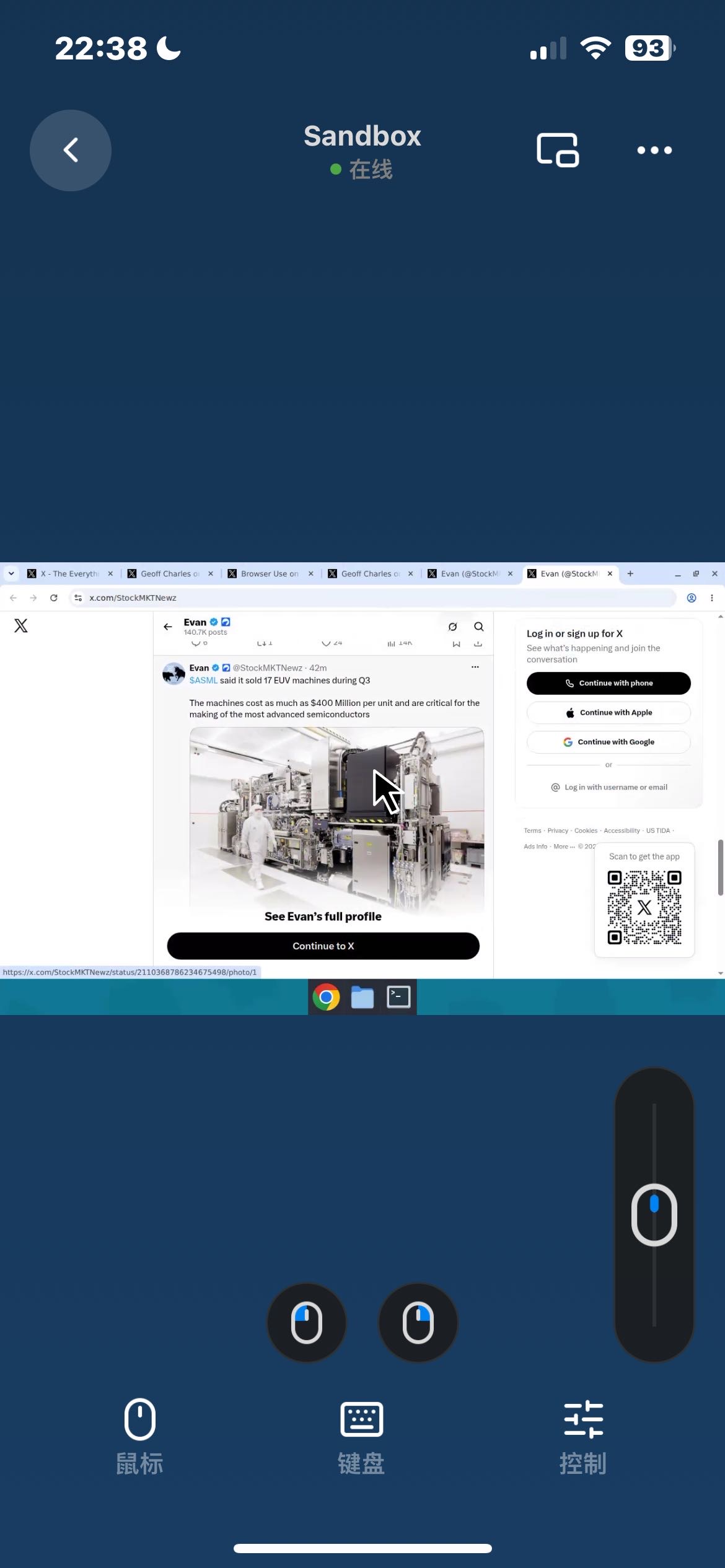Open the Chrome profile icon

692,598
